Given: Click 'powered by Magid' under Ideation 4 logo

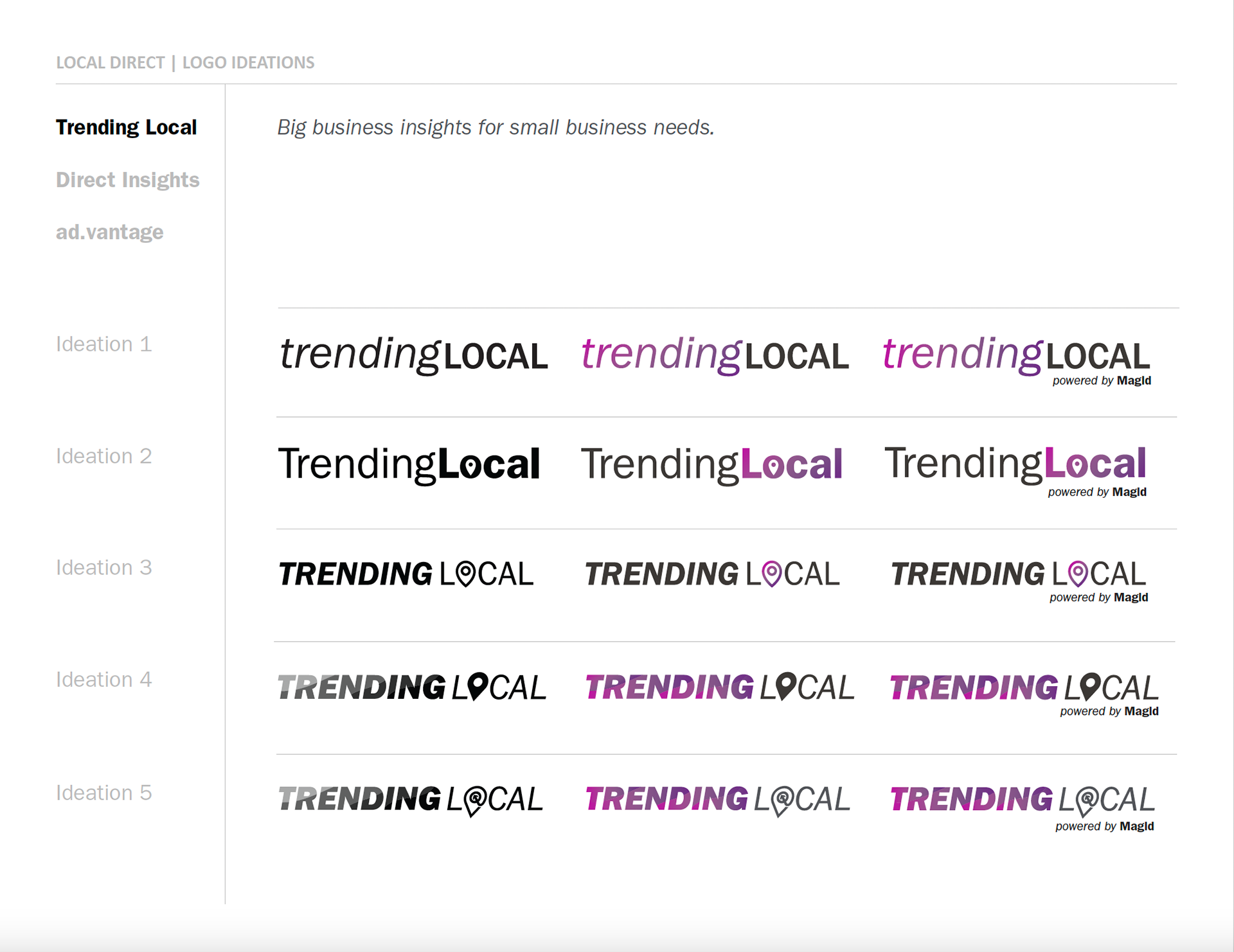Looking at the screenshot, I should [1109, 711].
